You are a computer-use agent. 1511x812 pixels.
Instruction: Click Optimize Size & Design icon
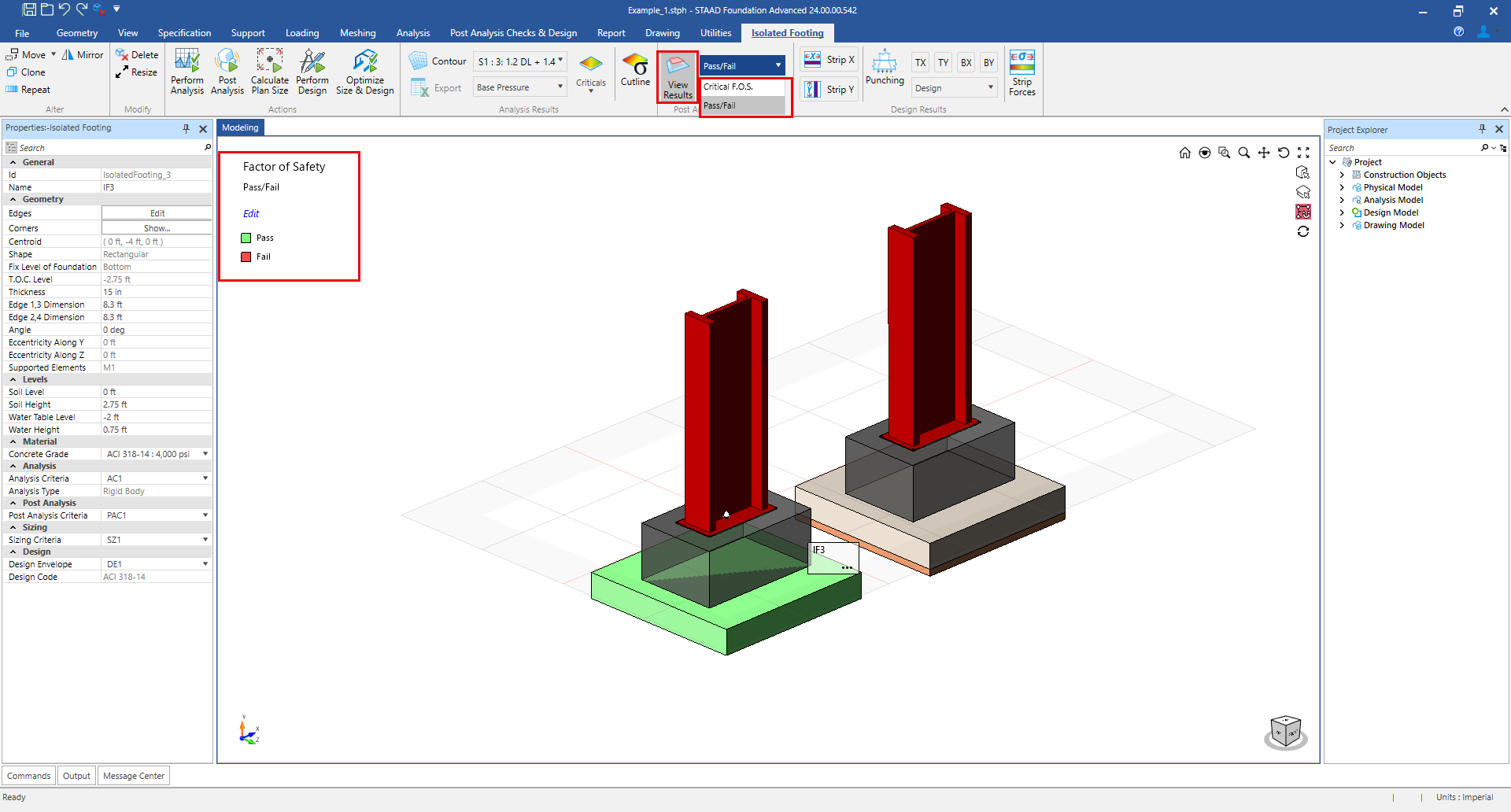365,72
